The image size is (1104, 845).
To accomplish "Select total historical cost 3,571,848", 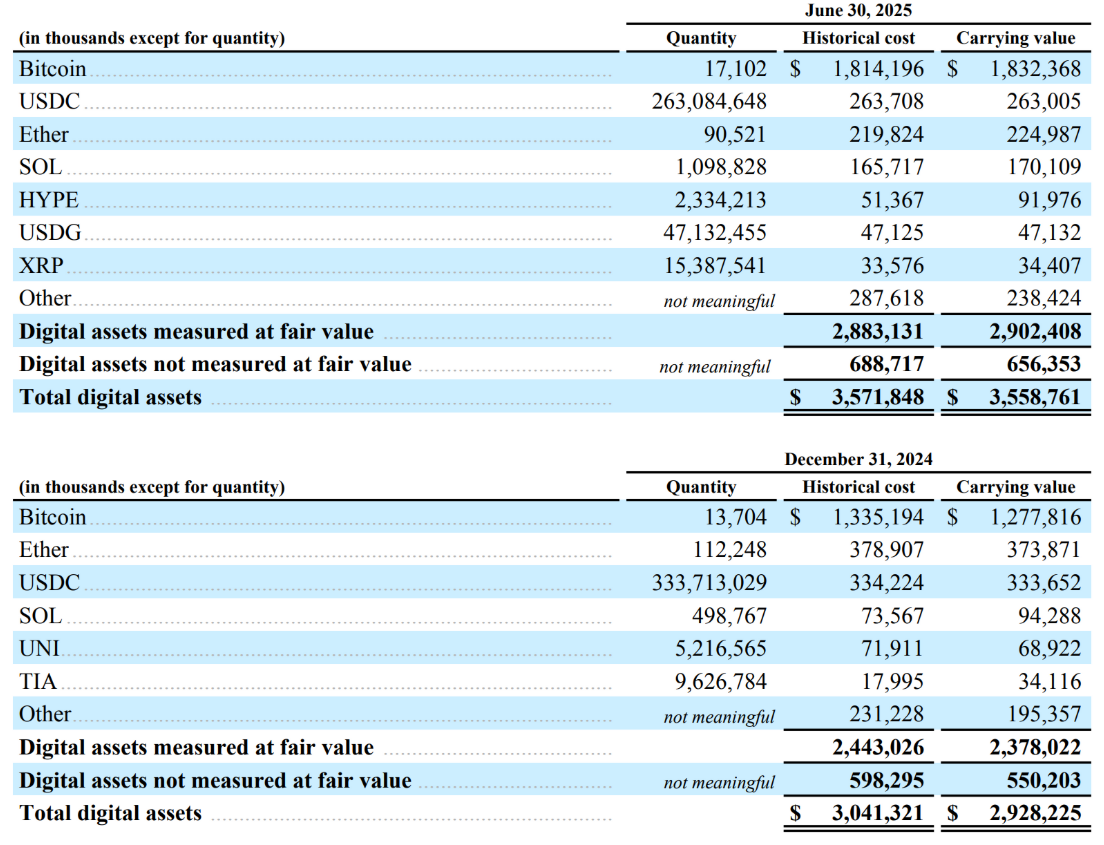I will 878,397.
